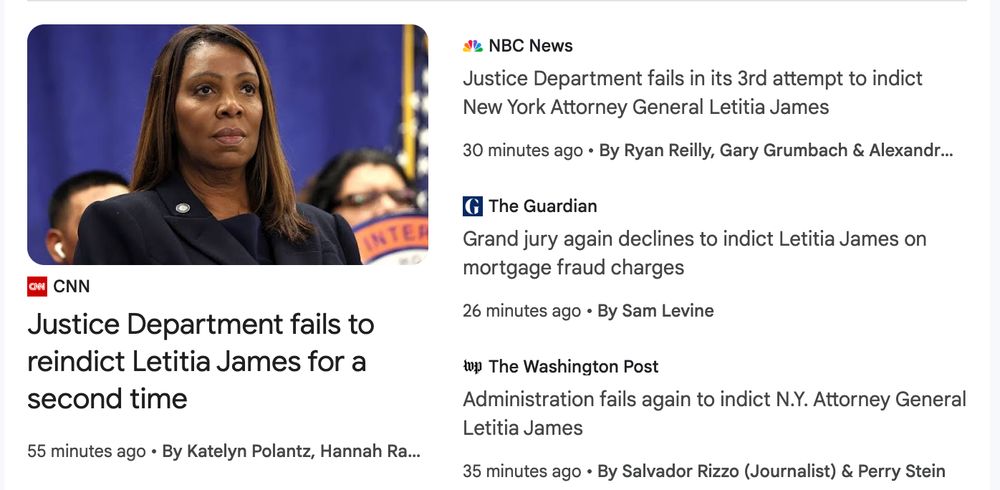Click the NBC News peacock icon
The height and width of the screenshot is (490, 1000).
tap(473, 46)
